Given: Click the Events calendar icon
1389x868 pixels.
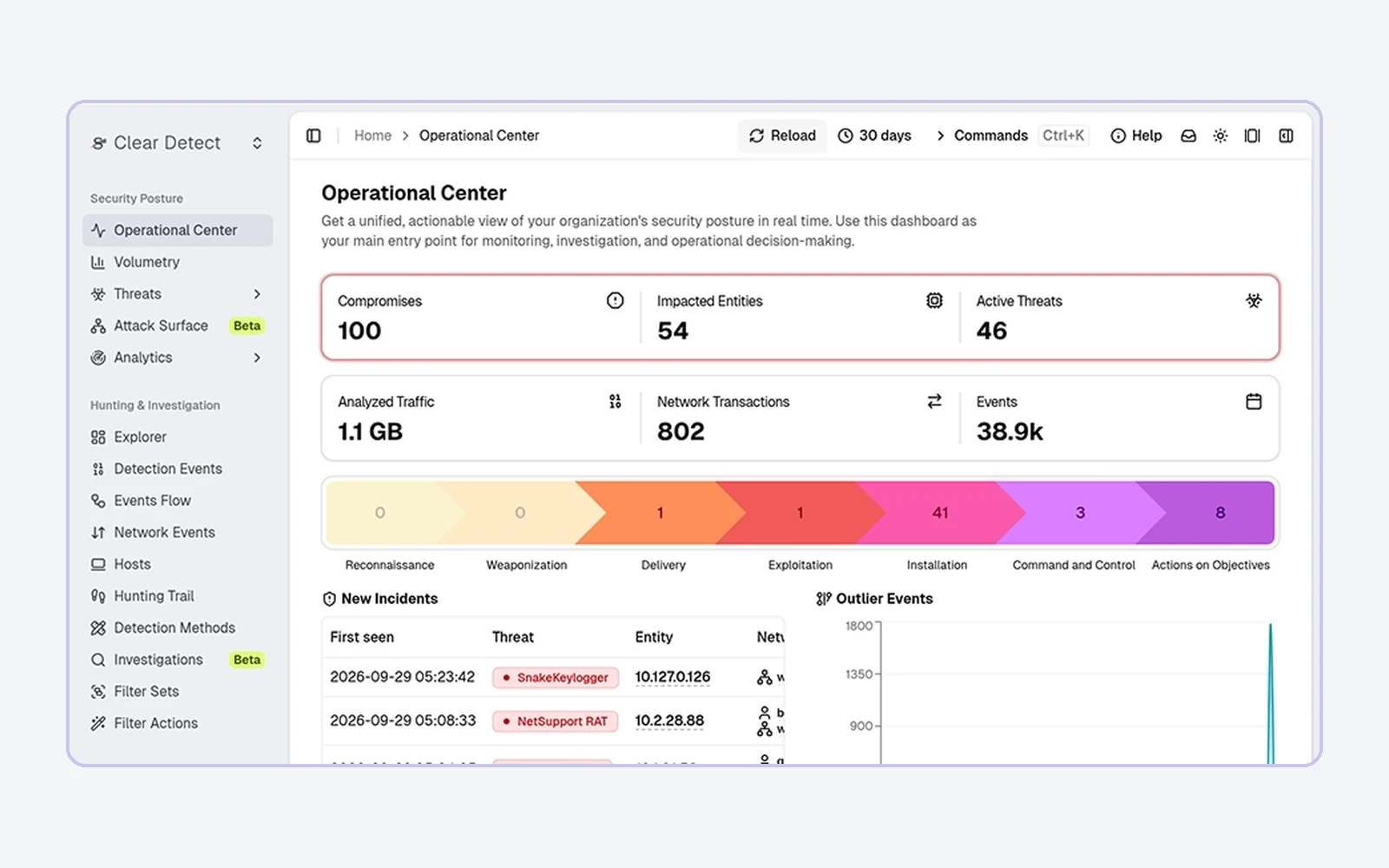Looking at the screenshot, I should tap(1254, 401).
